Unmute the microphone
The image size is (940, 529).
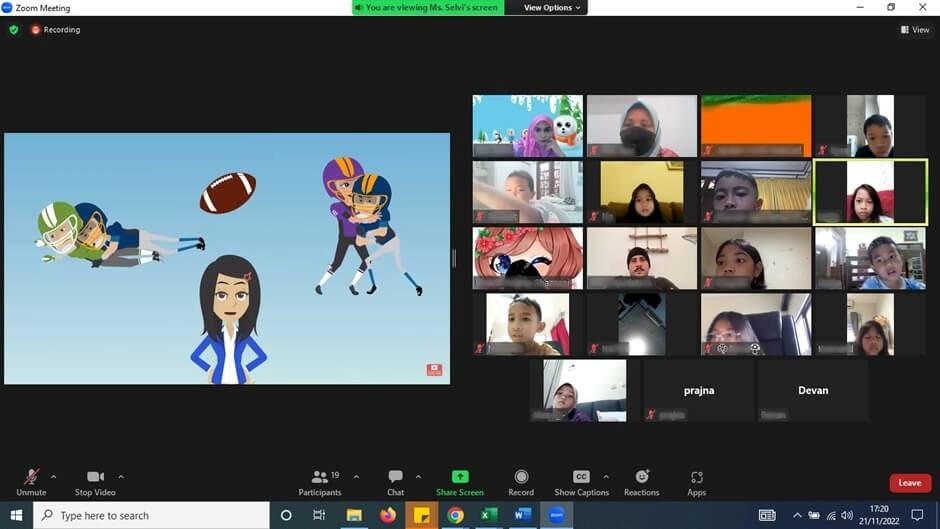[31, 481]
